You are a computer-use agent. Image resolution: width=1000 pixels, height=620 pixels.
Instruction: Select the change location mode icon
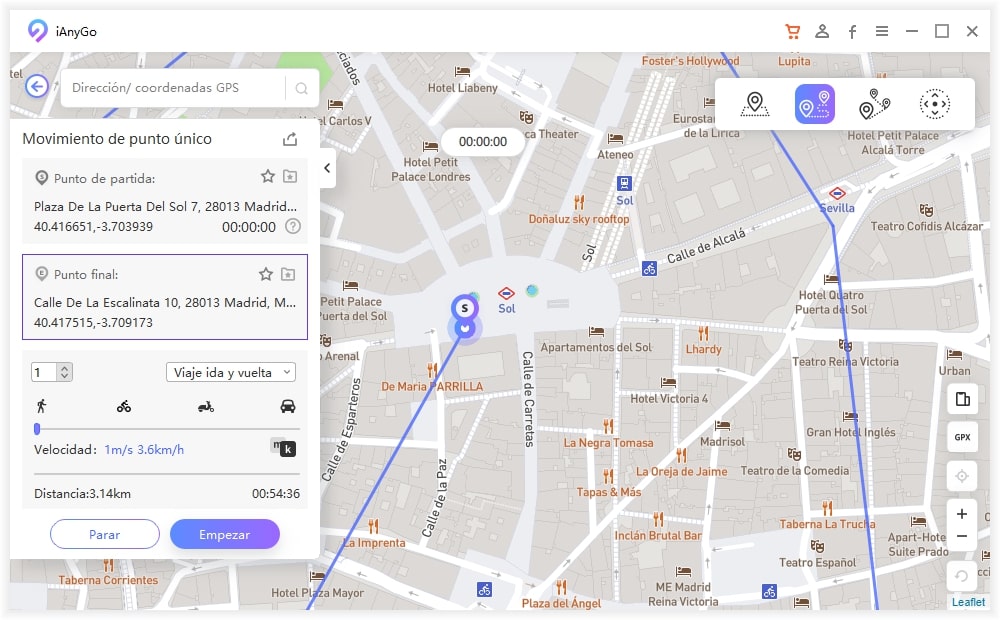coord(754,104)
